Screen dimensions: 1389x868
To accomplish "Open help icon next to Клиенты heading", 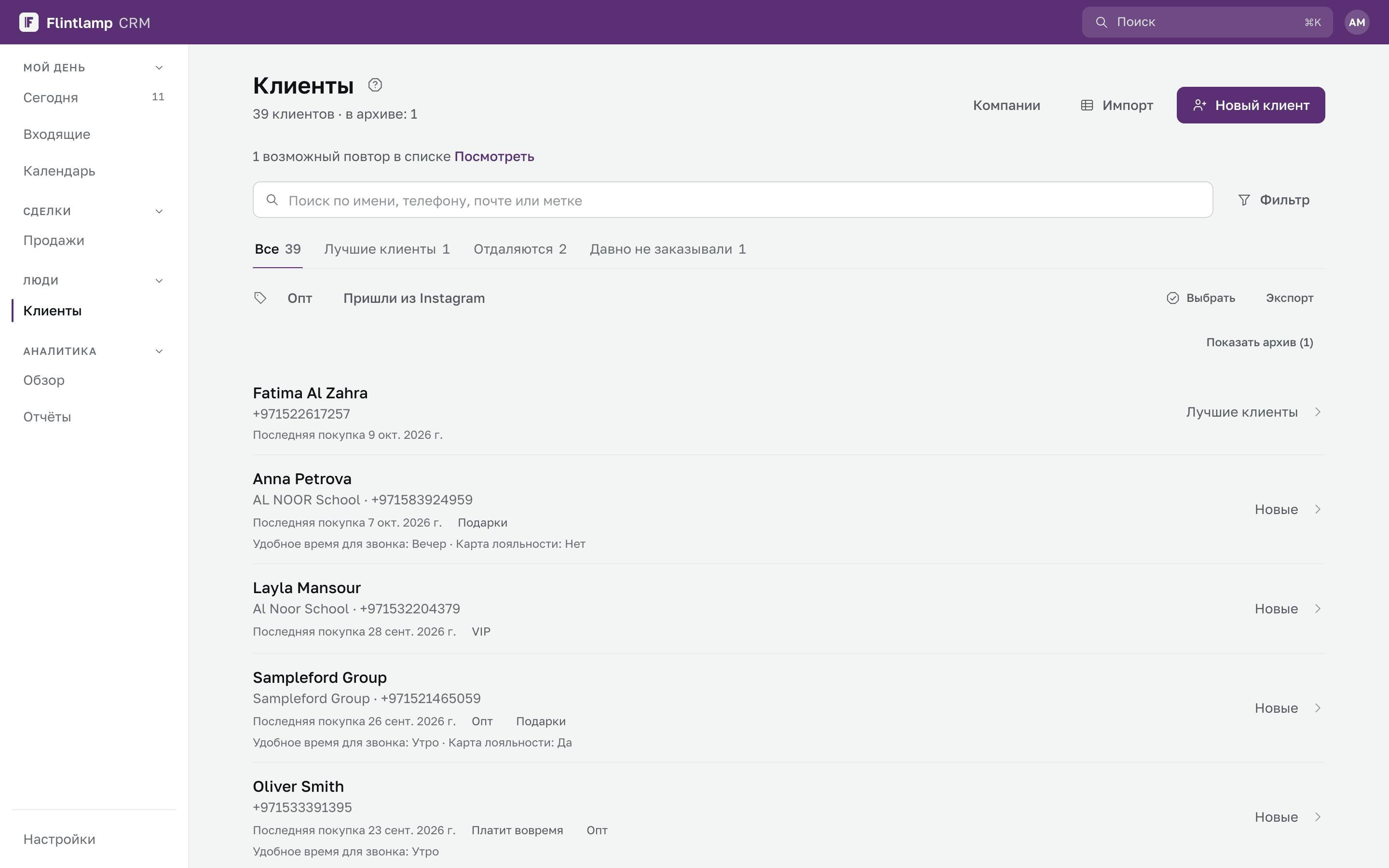I will click(x=375, y=85).
